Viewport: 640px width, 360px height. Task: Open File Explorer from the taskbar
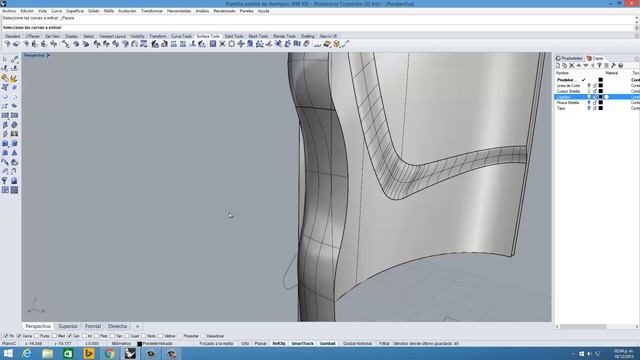pos(47,353)
